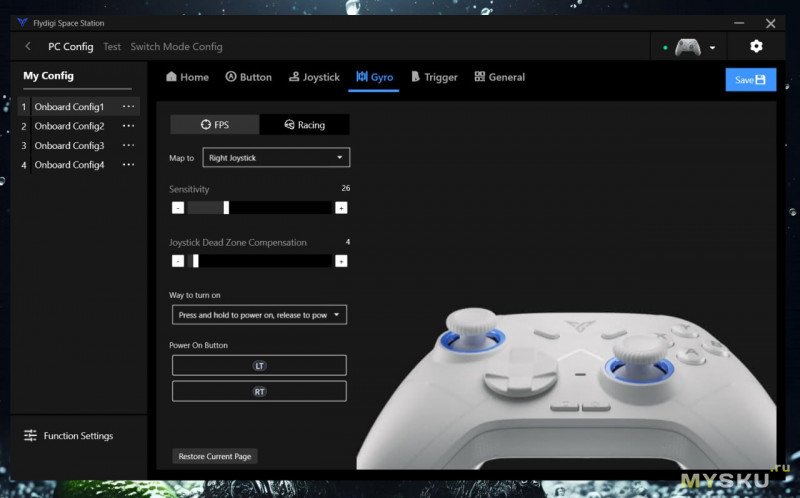
Task: Click the plus button for Sensitivity
Action: tap(341, 208)
